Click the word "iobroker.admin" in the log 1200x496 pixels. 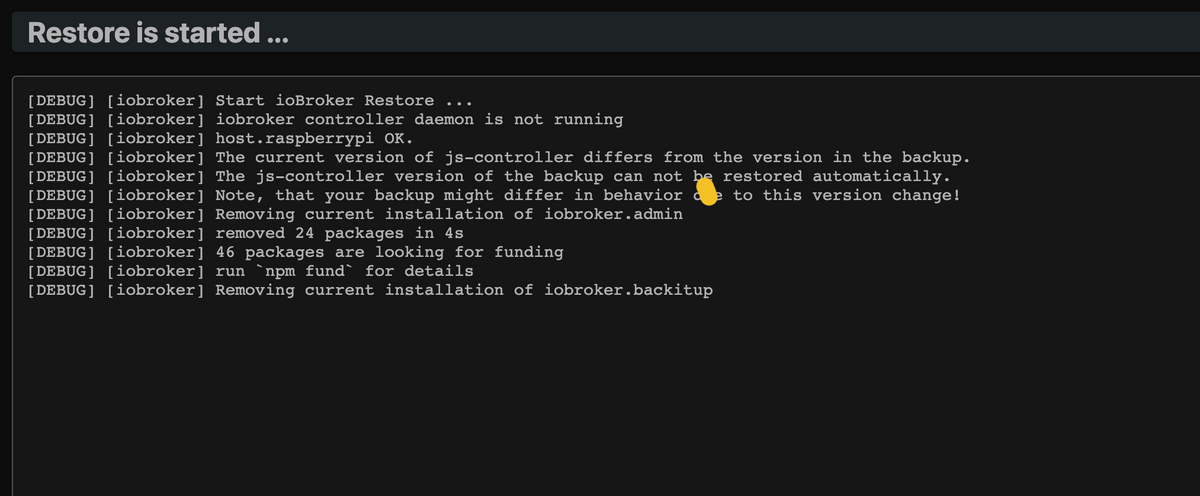tap(618, 214)
